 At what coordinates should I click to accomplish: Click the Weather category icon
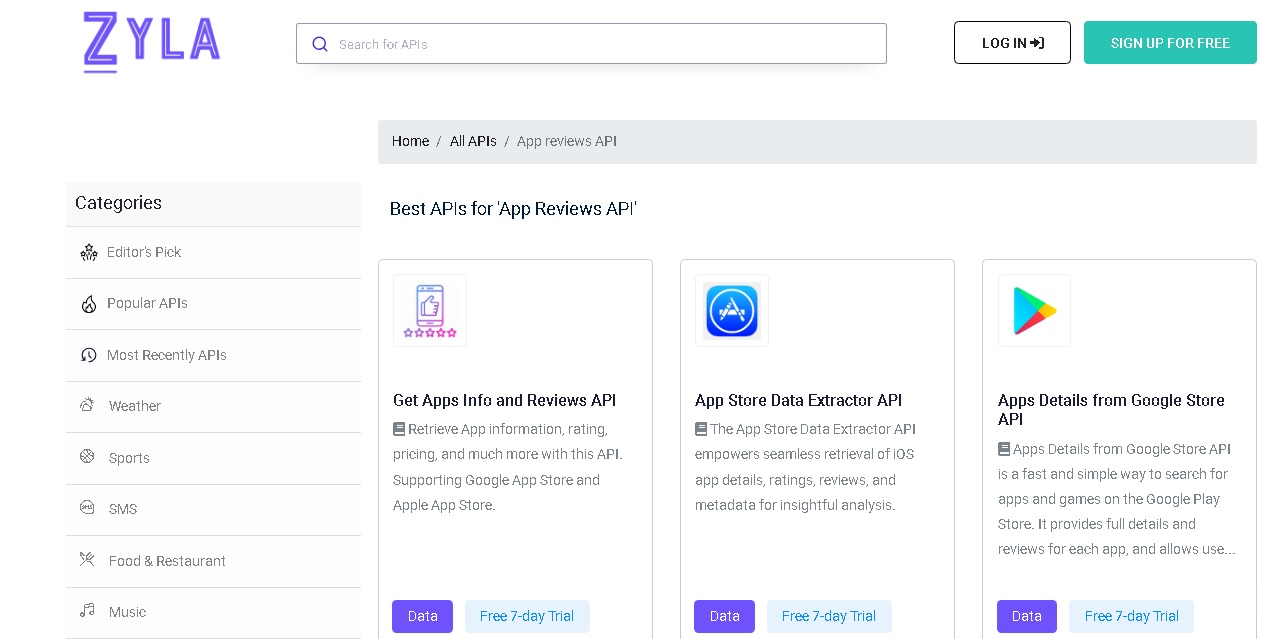(88, 405)
